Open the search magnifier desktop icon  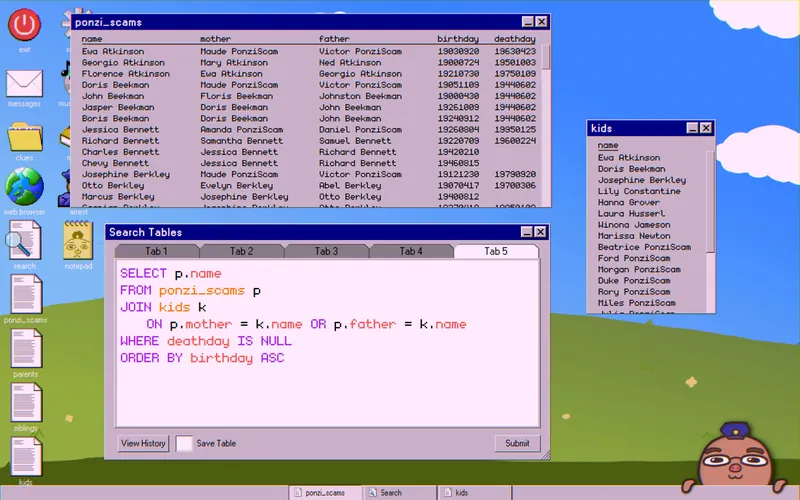coord(23,240)
